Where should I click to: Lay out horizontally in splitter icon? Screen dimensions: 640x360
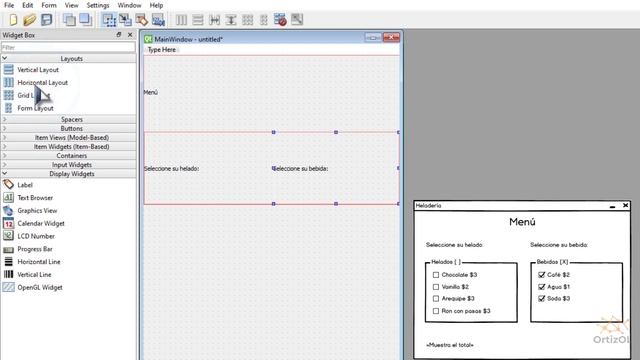214,20
